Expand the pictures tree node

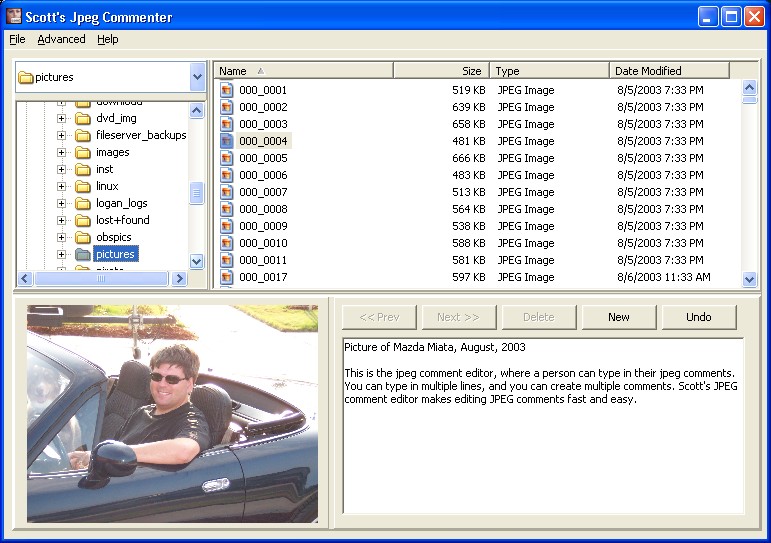point(61,254)
